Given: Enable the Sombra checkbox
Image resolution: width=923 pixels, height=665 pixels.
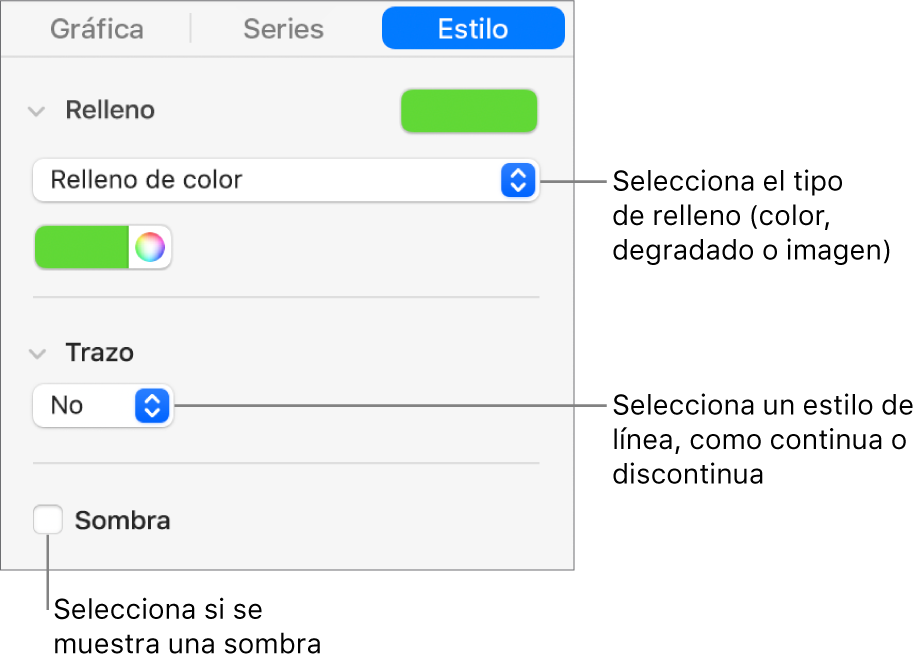Looking at the screenshot, I should coord(48,520).
